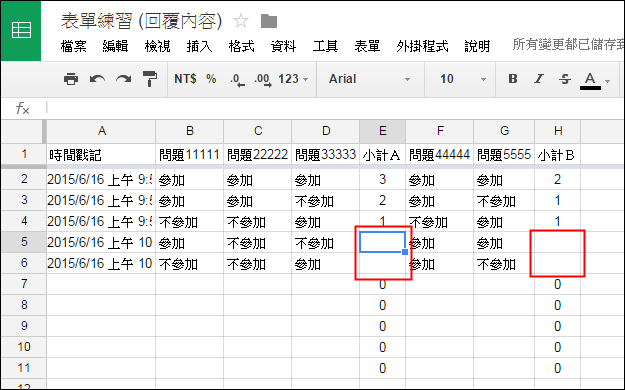Increase decimal places
The width and height of the screenshot is (625, 390).
pyautogui.click(x=263, y=79)
